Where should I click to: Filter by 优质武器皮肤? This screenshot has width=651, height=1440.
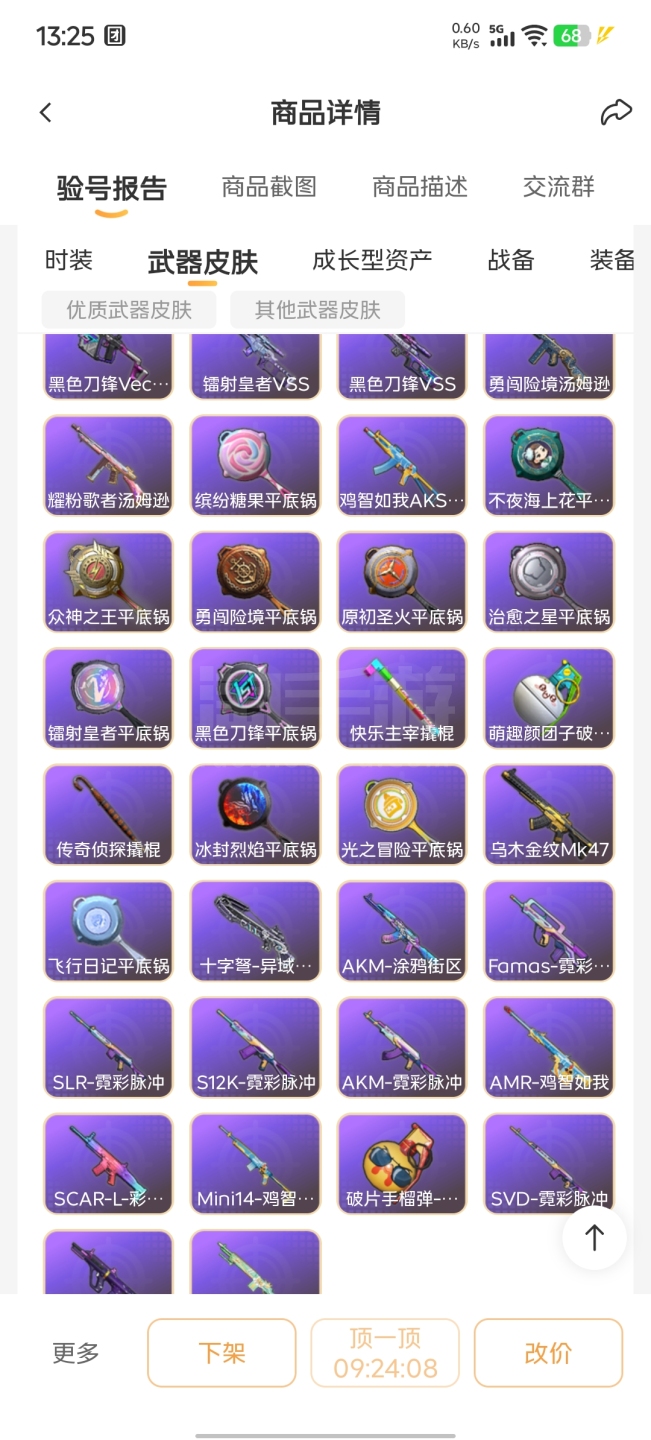pyautogui.click(x=129, y=310)
